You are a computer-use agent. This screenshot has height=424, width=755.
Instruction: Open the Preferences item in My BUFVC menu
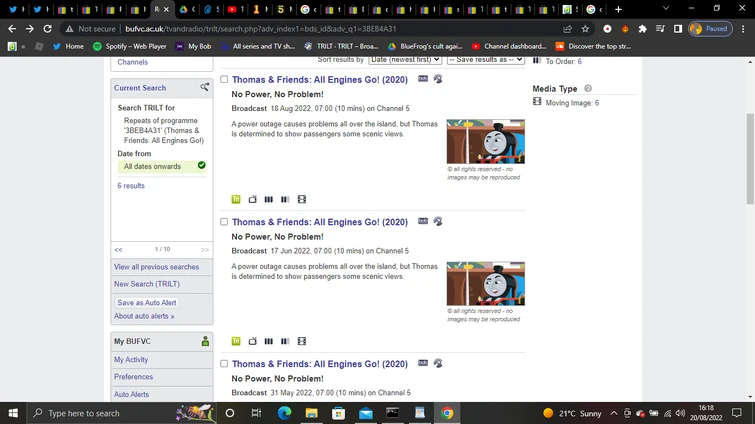[133, 377]
